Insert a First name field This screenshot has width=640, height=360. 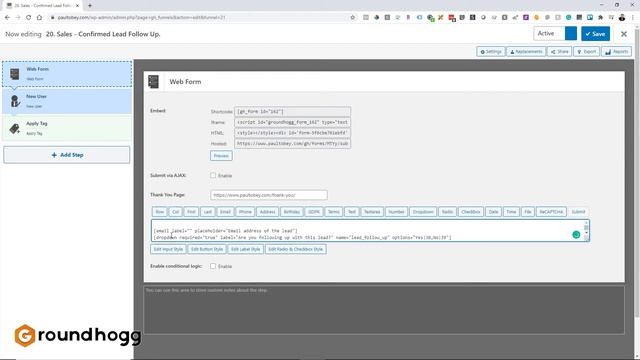pos(191,212)
